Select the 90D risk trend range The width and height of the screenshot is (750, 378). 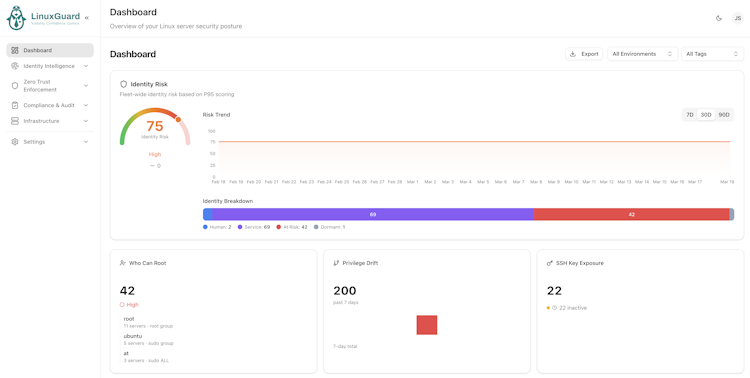(724, 115)
